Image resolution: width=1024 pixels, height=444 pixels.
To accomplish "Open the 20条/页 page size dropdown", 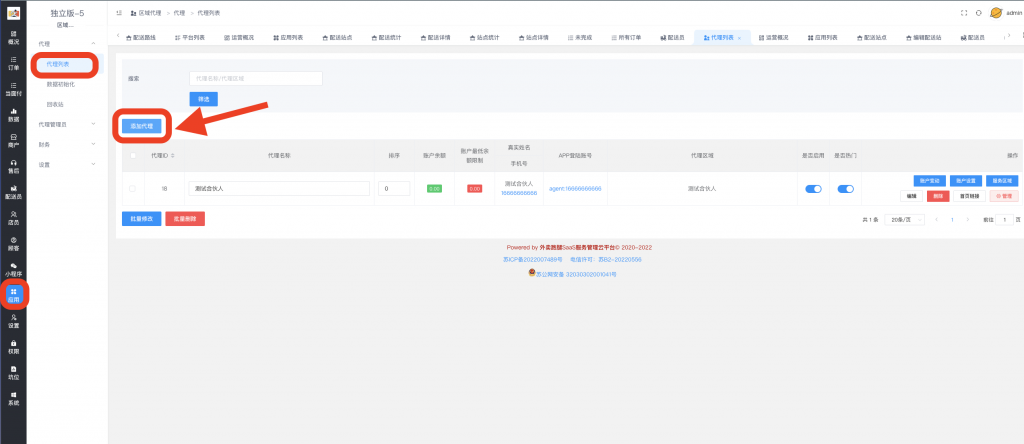I will pyautogui.click(x=904, y=220).
